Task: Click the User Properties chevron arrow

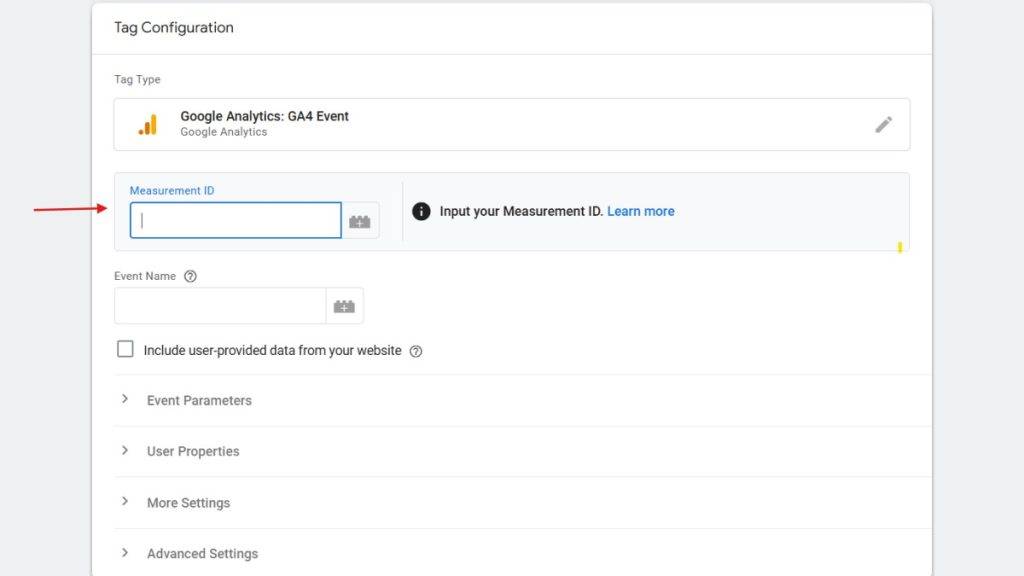Action: coord(125,451)
